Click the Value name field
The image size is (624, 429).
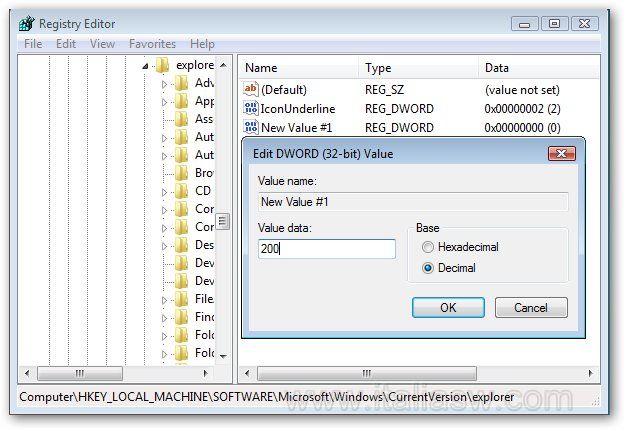413,202
